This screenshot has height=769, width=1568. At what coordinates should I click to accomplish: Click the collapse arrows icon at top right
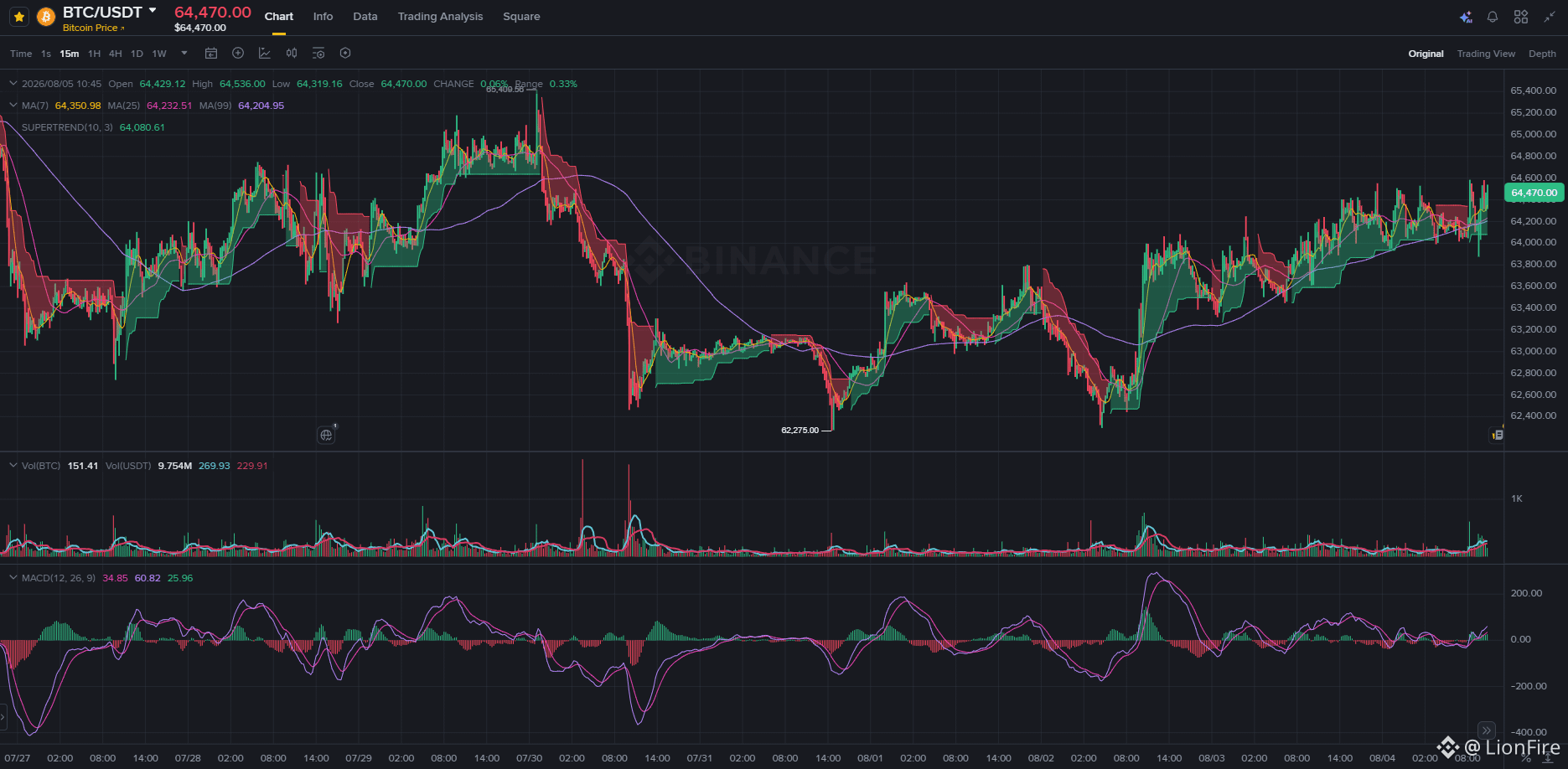pyautogui.click(x=1550, y=17)
